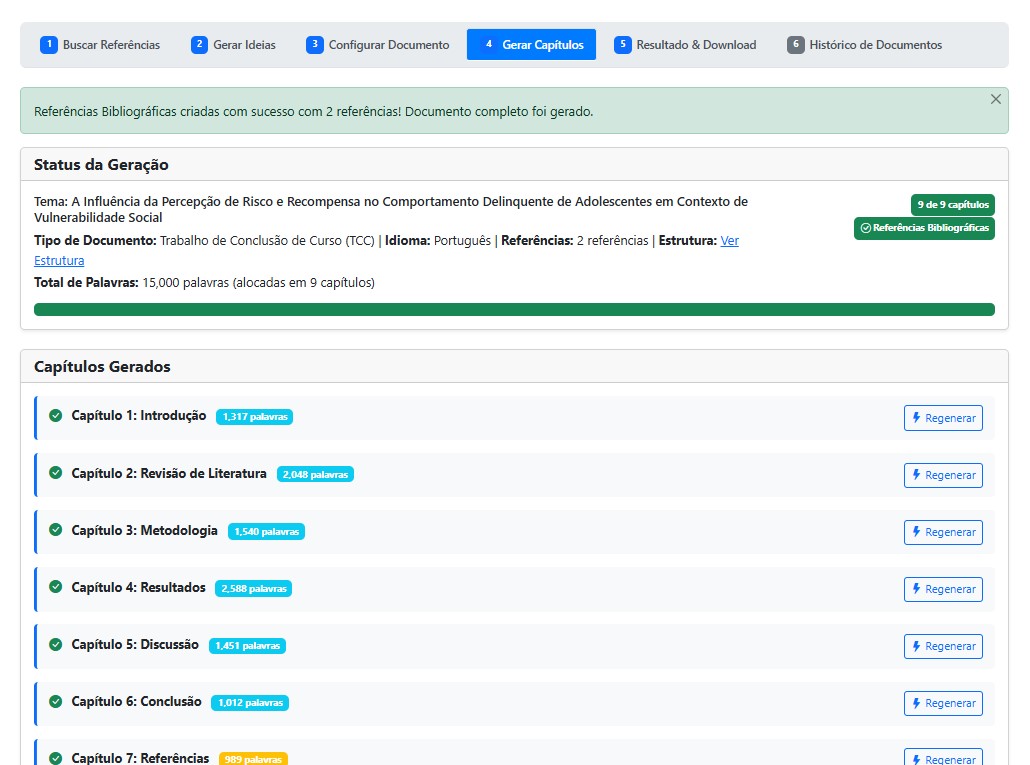The image size is (1030, 765).
Task: Regenerate Capítulo 4: Resultados
Action: click(942, 589)
